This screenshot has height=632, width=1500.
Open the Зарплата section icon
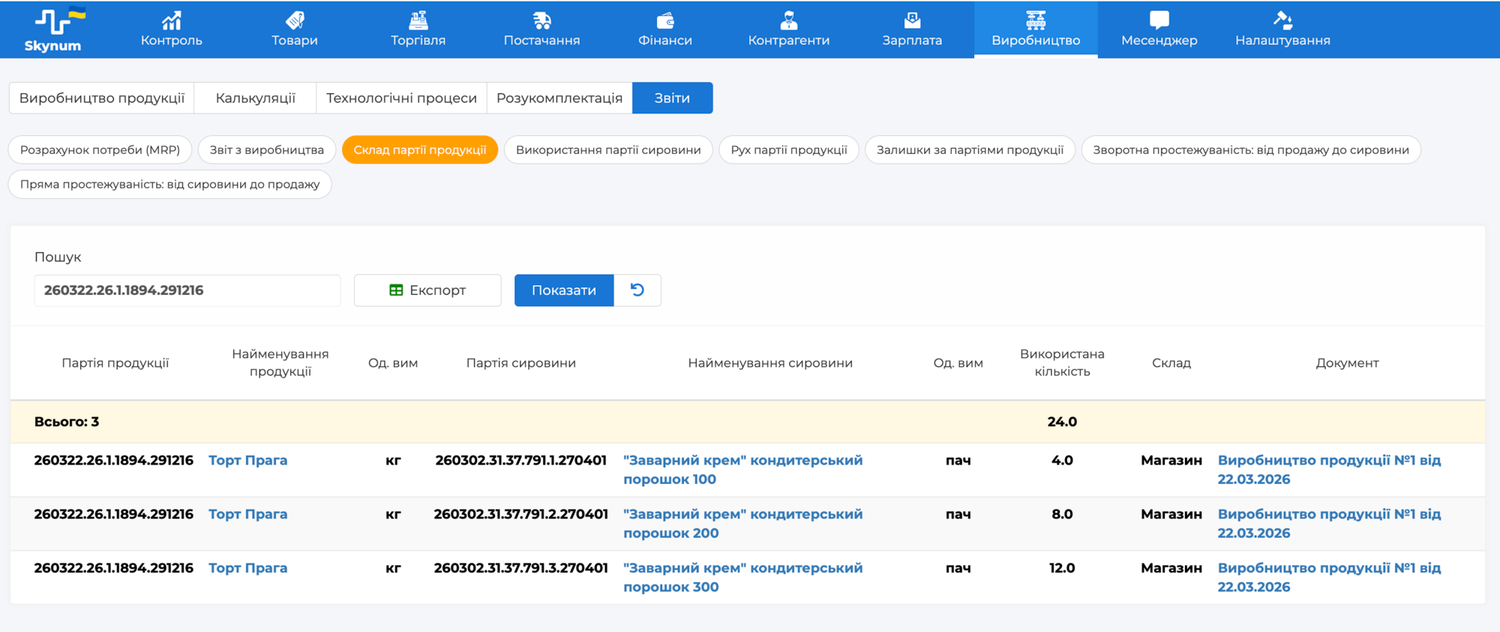pyautogui.click(x=912, y=21)
